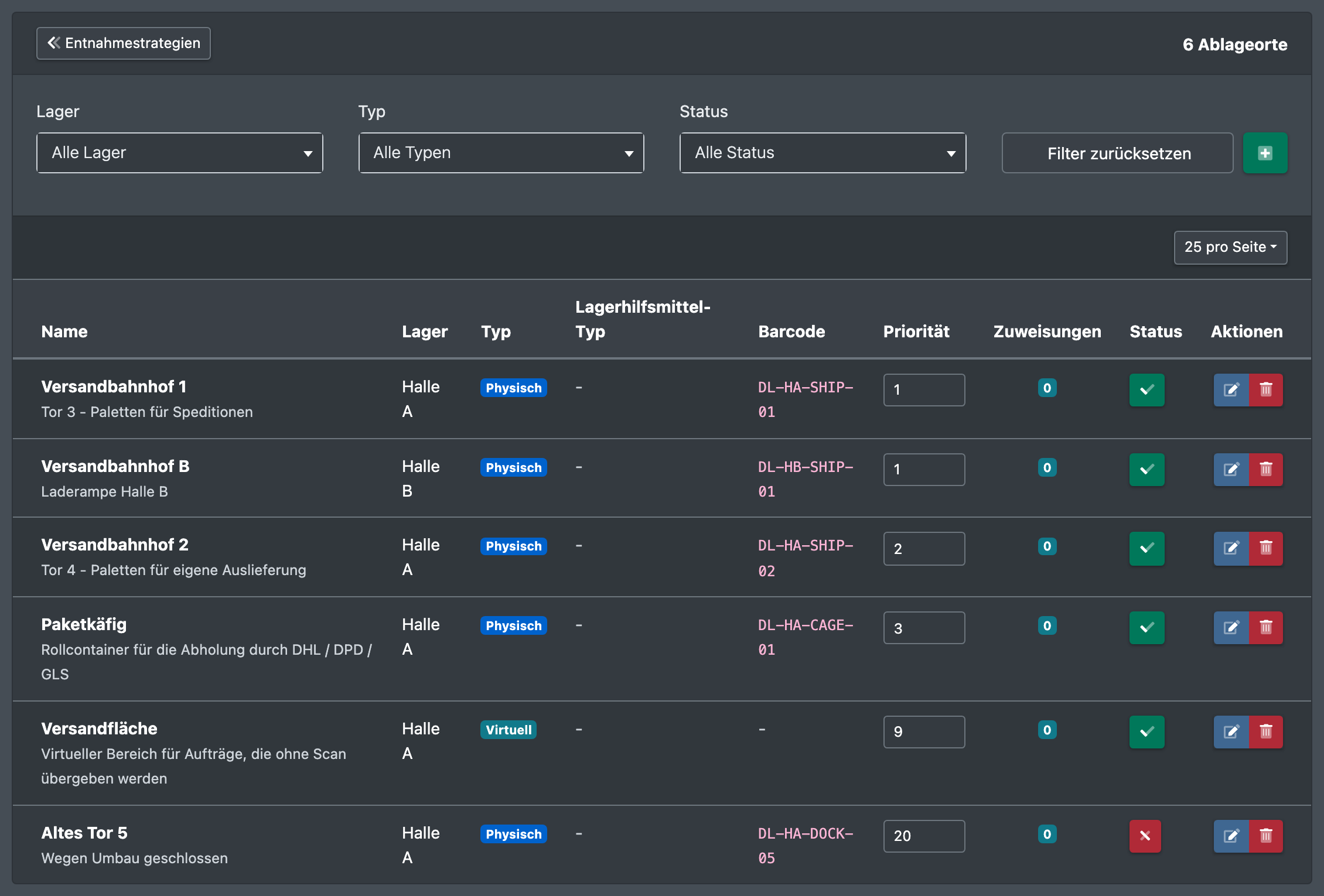Edit the Versandbahnhof 2 entry
Image resolution: width=1324 pixels, height=896 pixels.
pos(1231,549)
